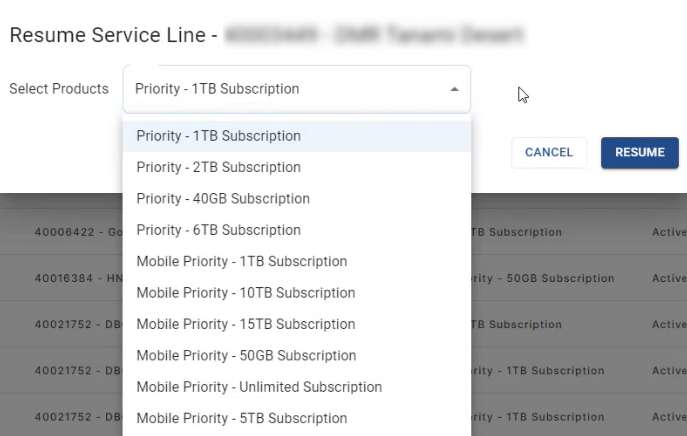Select Priority - 6TB Subscription option
687x436 pixels.
[x=218, y=230]
